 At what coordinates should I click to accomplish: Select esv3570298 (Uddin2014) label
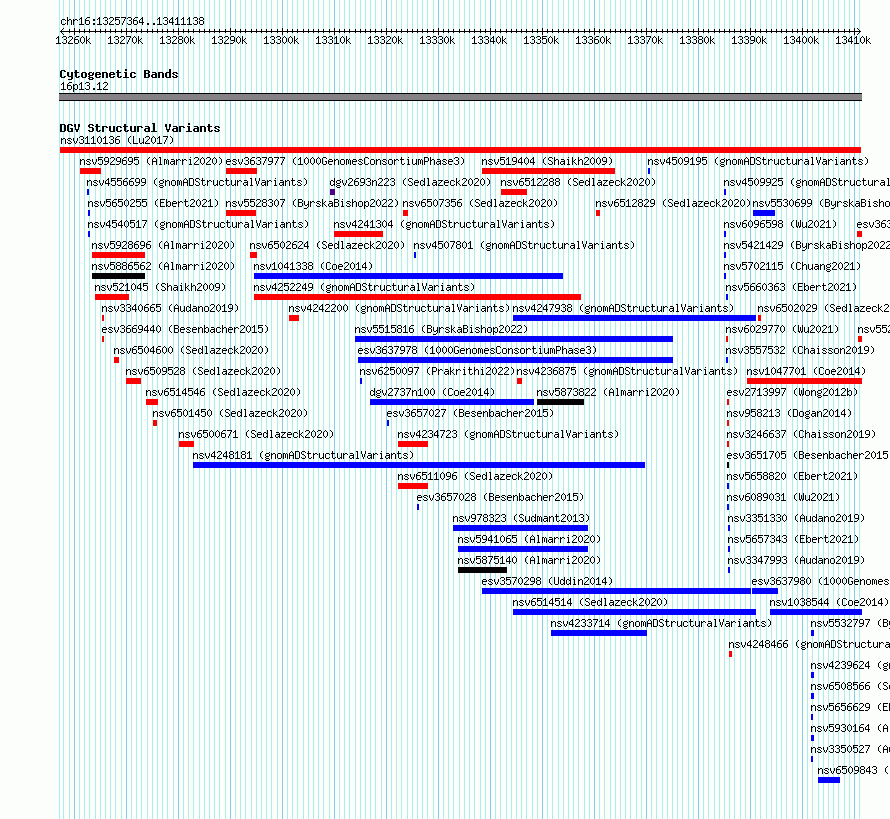point(547,581)
